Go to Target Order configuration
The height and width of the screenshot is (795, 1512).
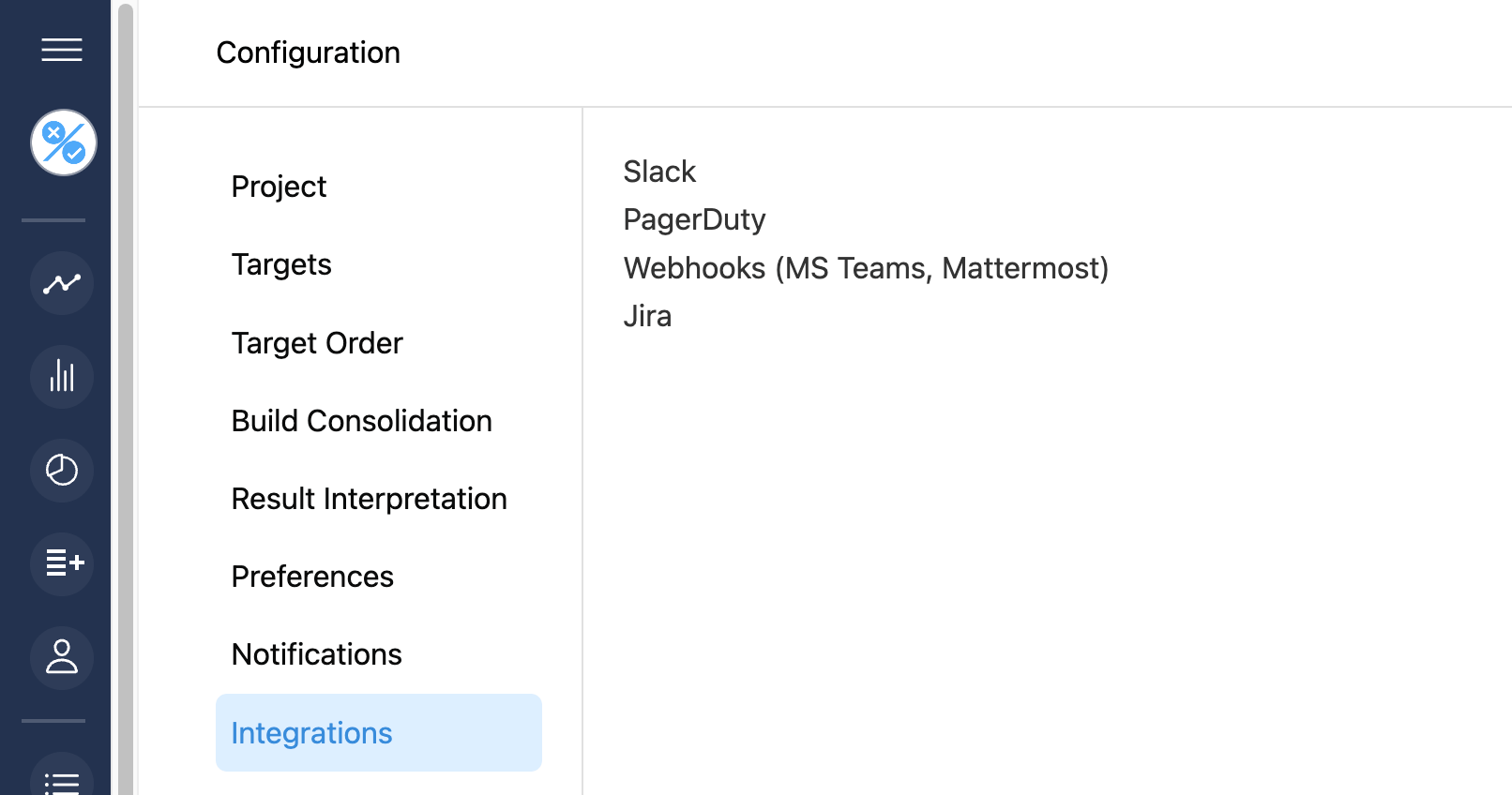[317, 343]
